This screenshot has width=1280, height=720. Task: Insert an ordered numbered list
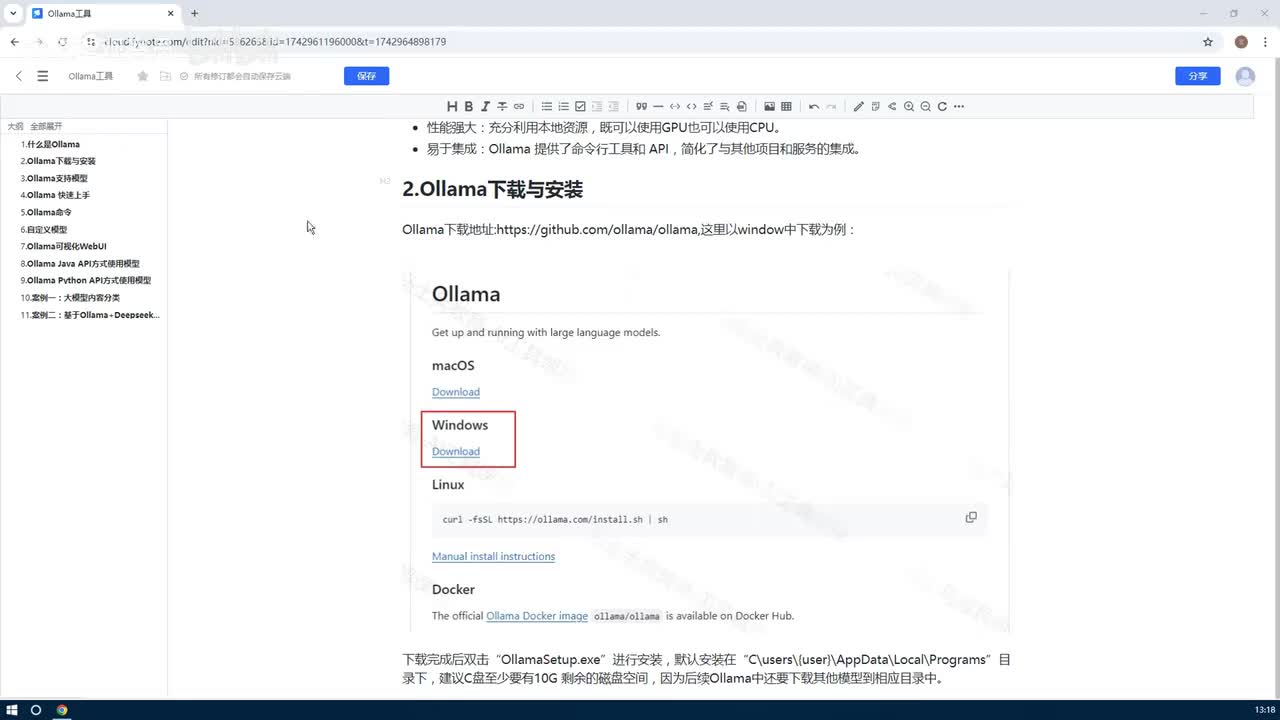click(563, 106)
